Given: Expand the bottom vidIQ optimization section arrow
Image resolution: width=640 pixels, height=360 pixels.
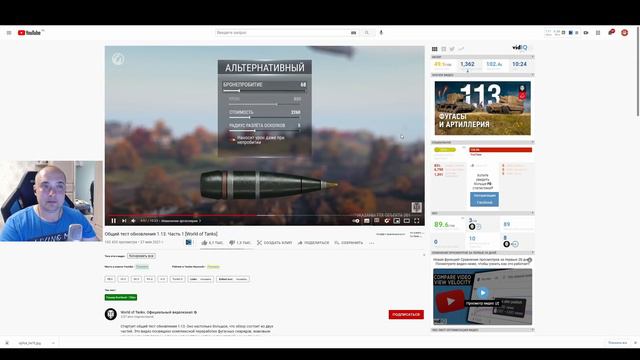Looking at the screenshot, I should [532, 330].
